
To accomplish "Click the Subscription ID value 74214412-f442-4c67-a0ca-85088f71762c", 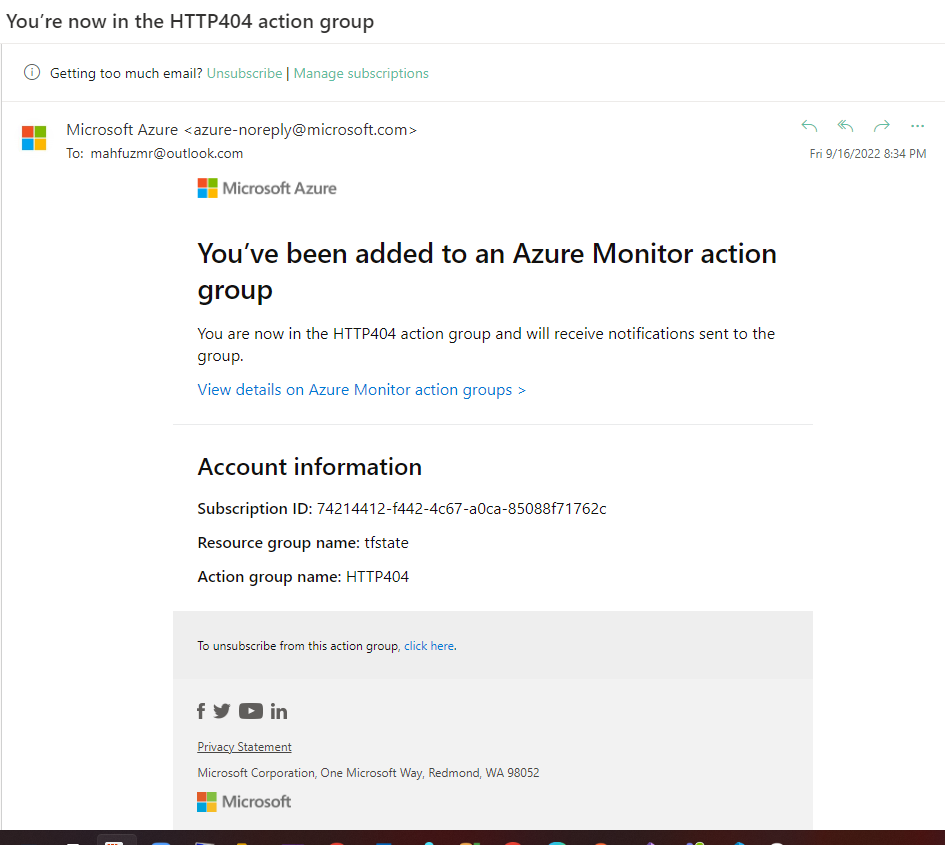I will tap(462, 509).
